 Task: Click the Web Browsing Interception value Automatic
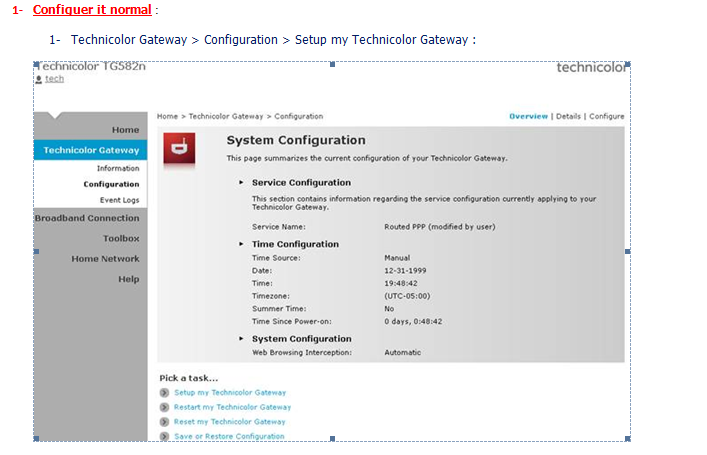pyautogui.click(x=402, y=353)
